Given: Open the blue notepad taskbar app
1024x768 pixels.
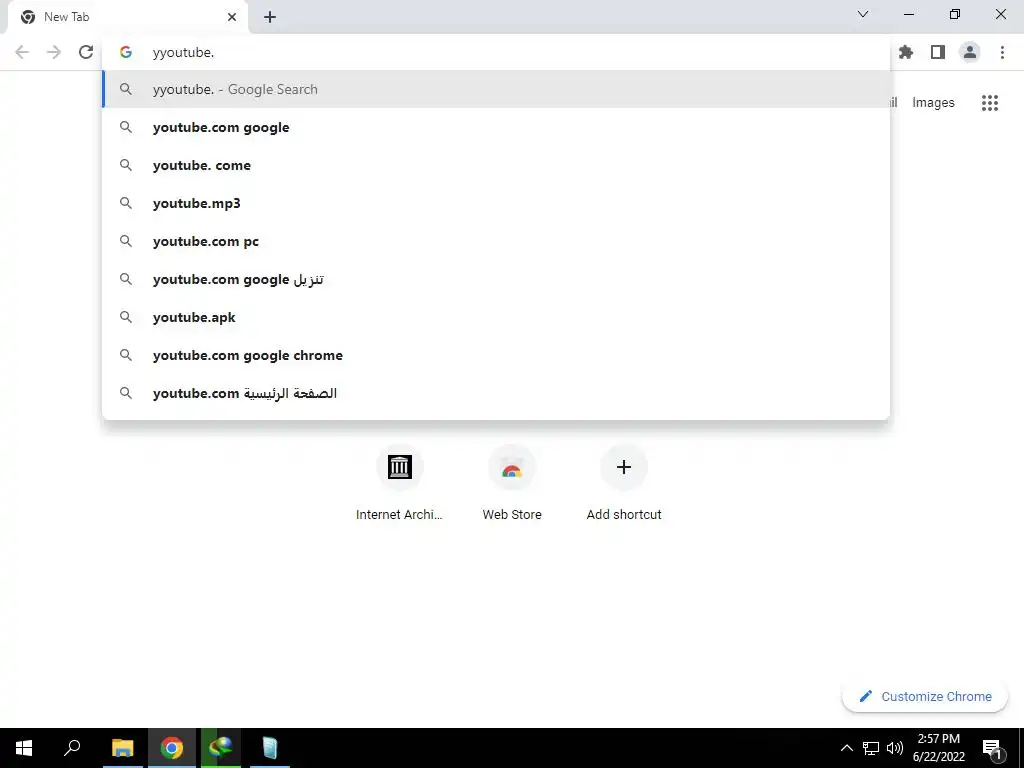Looking at the screenshot, I should 270,748.
